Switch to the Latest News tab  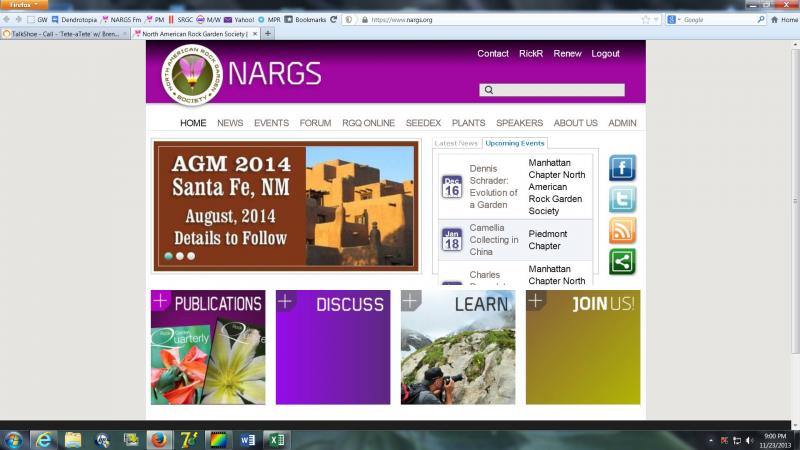tap(456, 143)
